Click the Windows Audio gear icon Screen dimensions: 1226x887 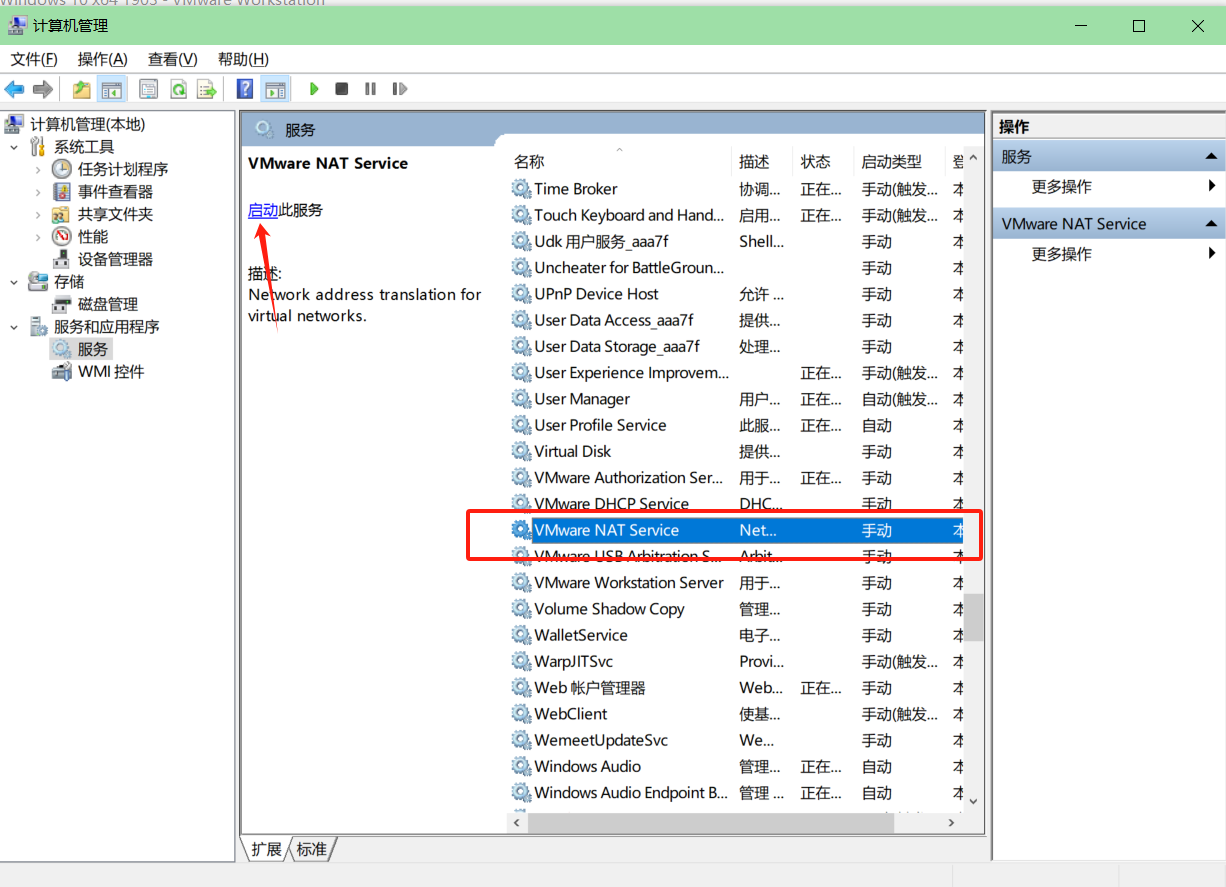tap(521, 766)
